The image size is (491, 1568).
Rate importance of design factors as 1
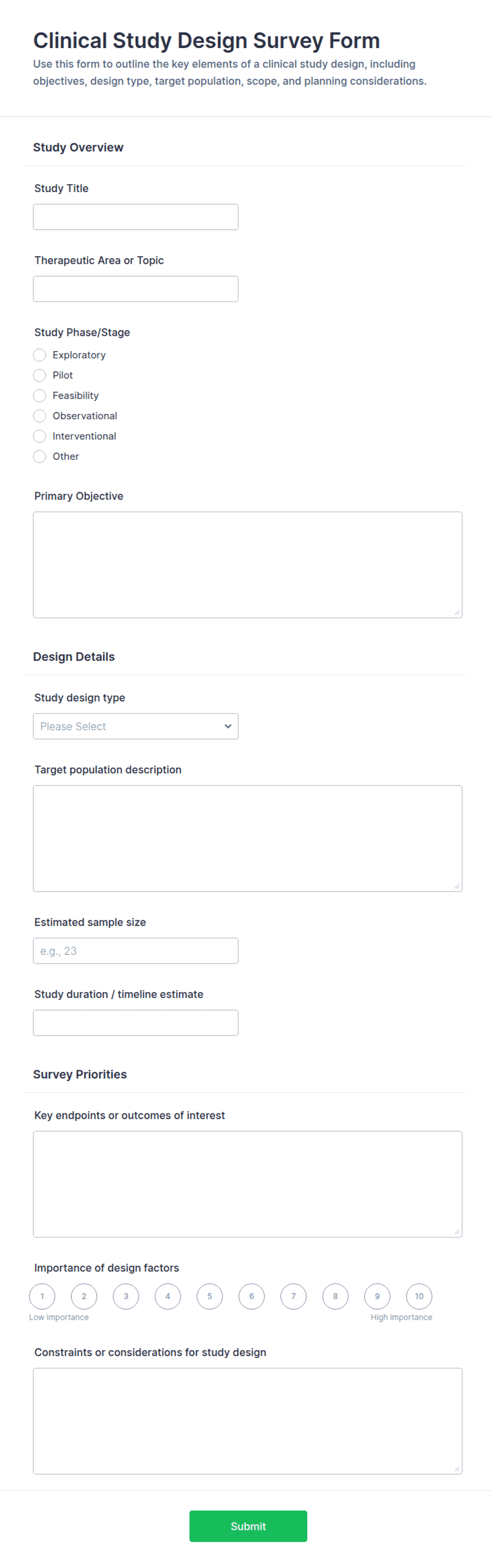(42, 1296)
